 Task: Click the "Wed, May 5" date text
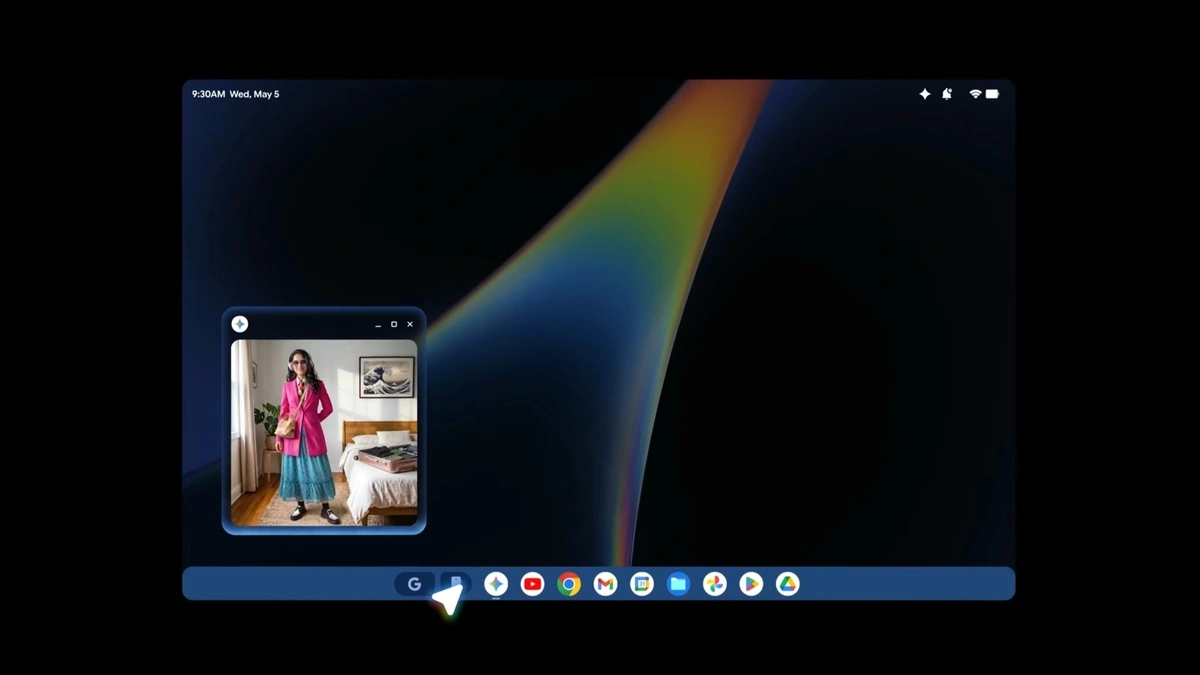tap(254, 94)
